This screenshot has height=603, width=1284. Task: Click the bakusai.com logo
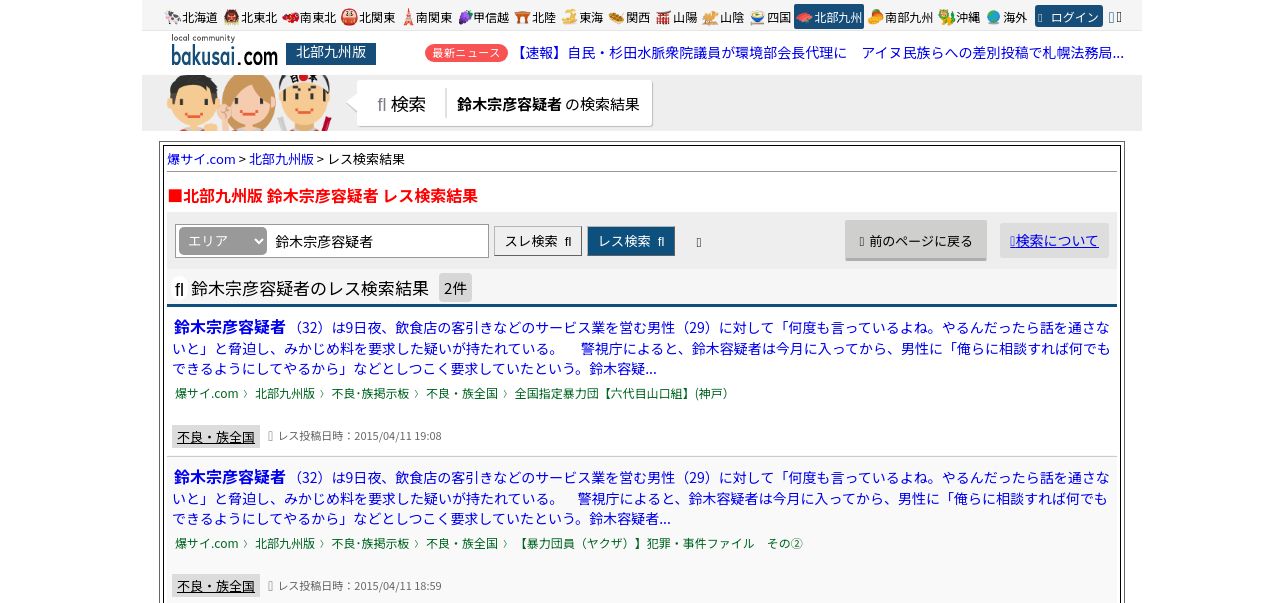(224, 51)
